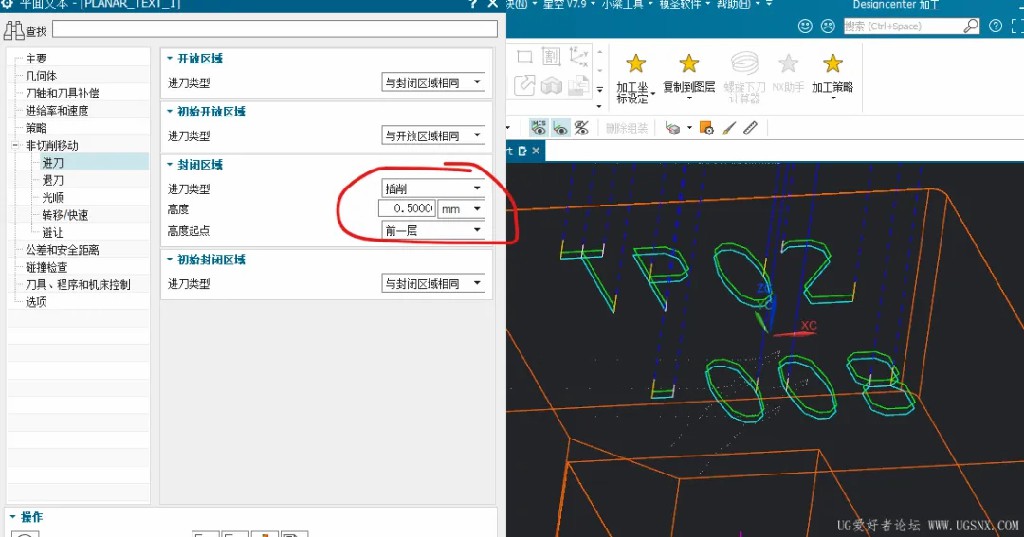Screen dimensions: 1024x537
Task: Open closed-area 进刀类型 dropdown showing 插削
Action: [433, 188]
